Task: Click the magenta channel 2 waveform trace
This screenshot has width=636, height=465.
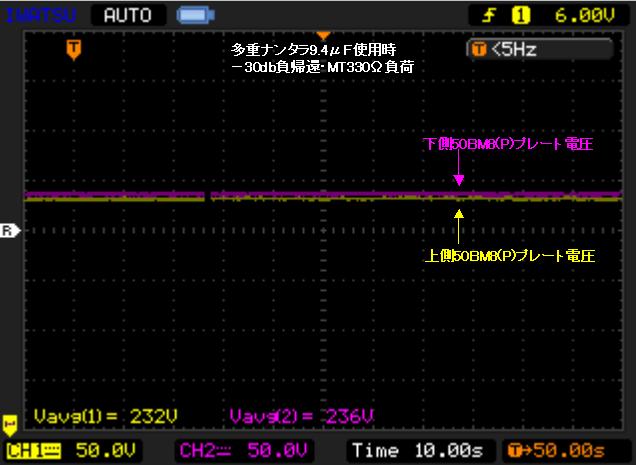Action: tap(300, 194)
